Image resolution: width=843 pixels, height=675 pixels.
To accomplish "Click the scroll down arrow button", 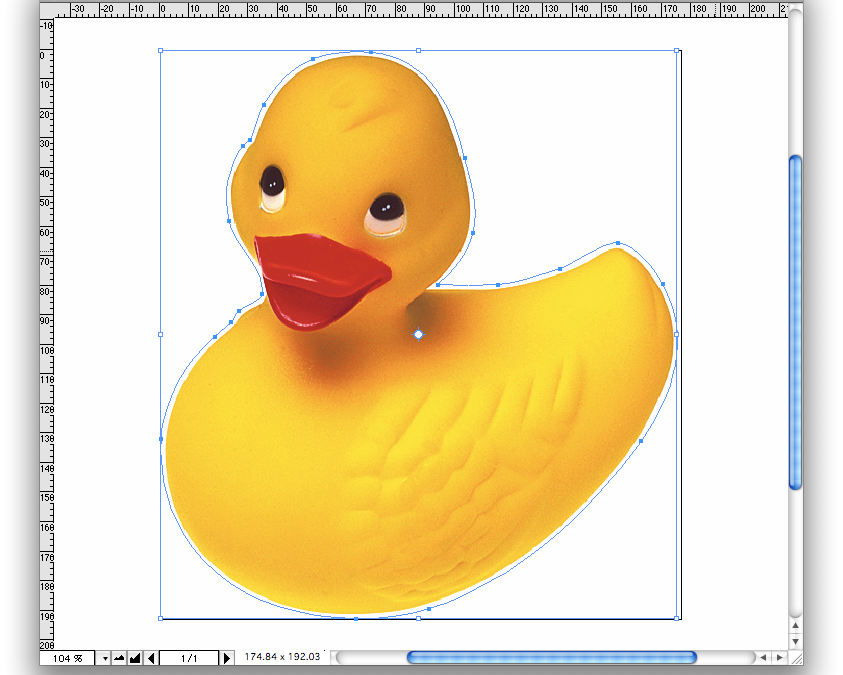I will tap(795, 640).
